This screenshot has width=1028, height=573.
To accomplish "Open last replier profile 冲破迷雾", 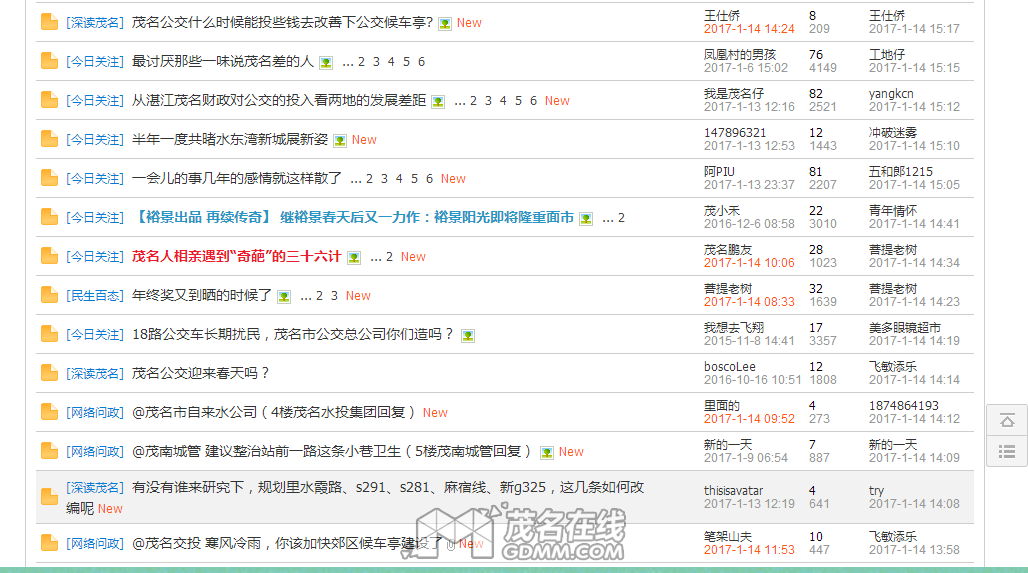I will point(893,132).
